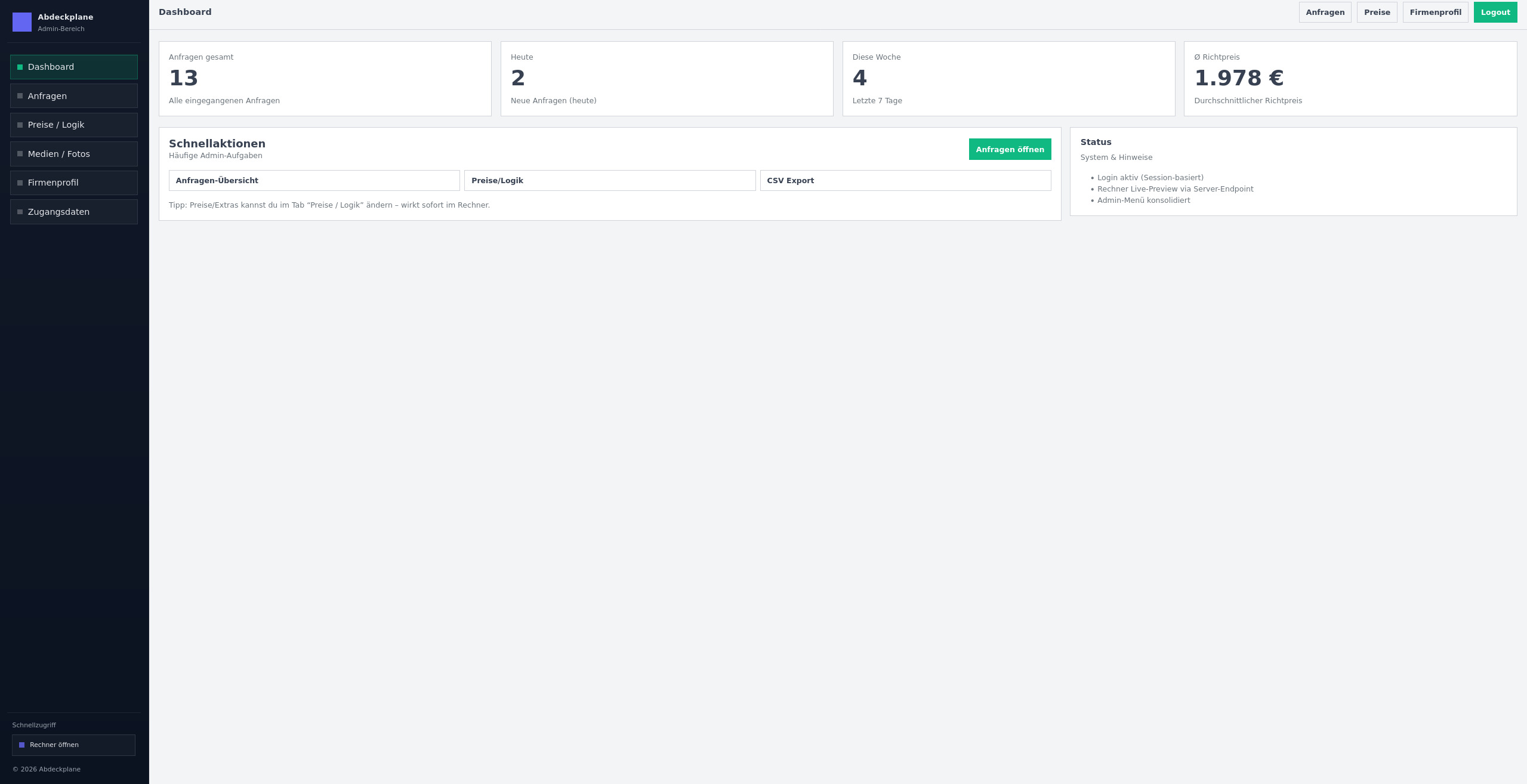Click the square icon beside Medien / Fotos
Image resolution: width=1527 pixels, height=784 pixels.
pyautogui.click(x=20, y=154)
